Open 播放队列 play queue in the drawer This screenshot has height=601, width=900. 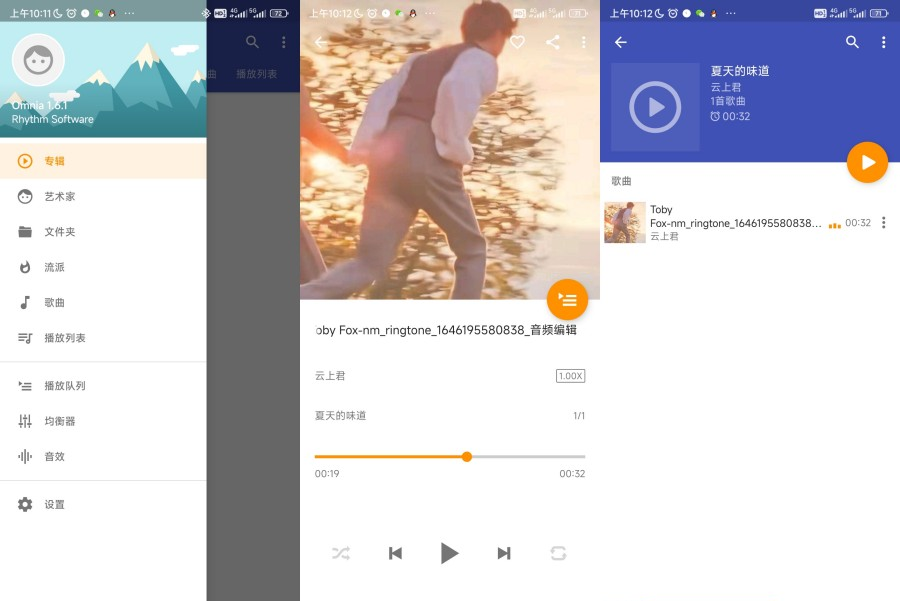tap(103, 386)
